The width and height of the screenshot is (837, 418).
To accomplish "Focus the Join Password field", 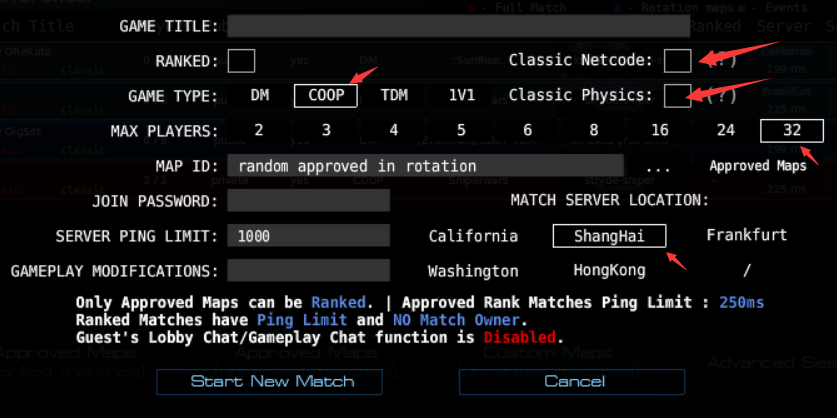I will (x=308, y=201).
